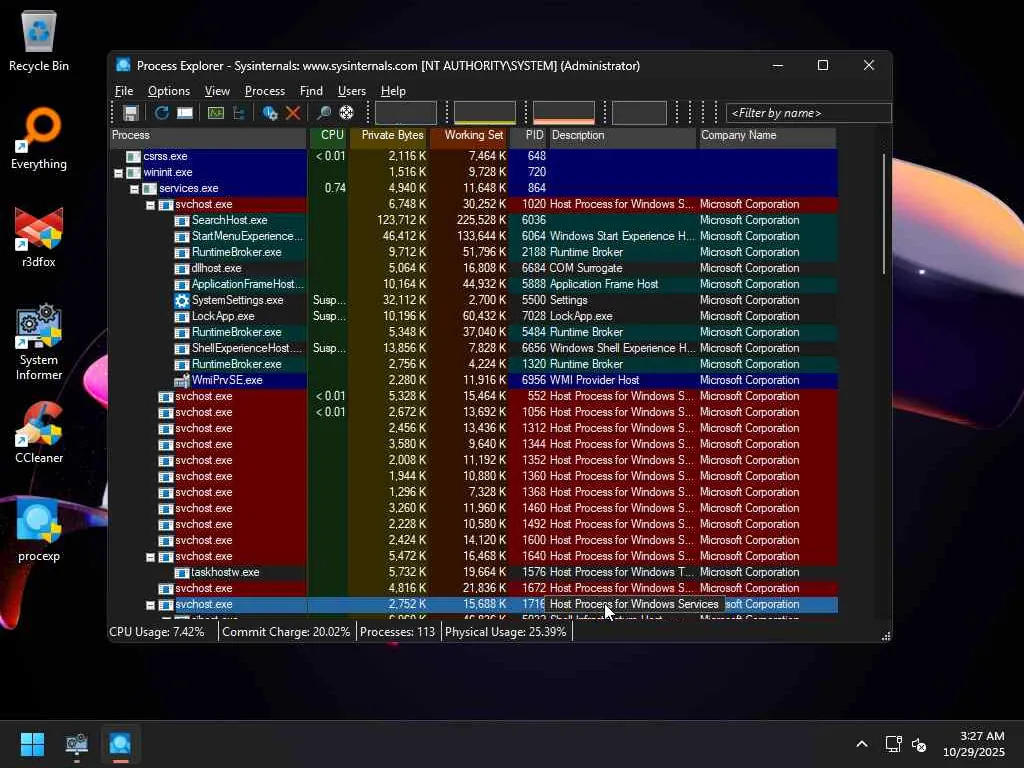Select svchost.exe row with PID 552

coord(473,396)
